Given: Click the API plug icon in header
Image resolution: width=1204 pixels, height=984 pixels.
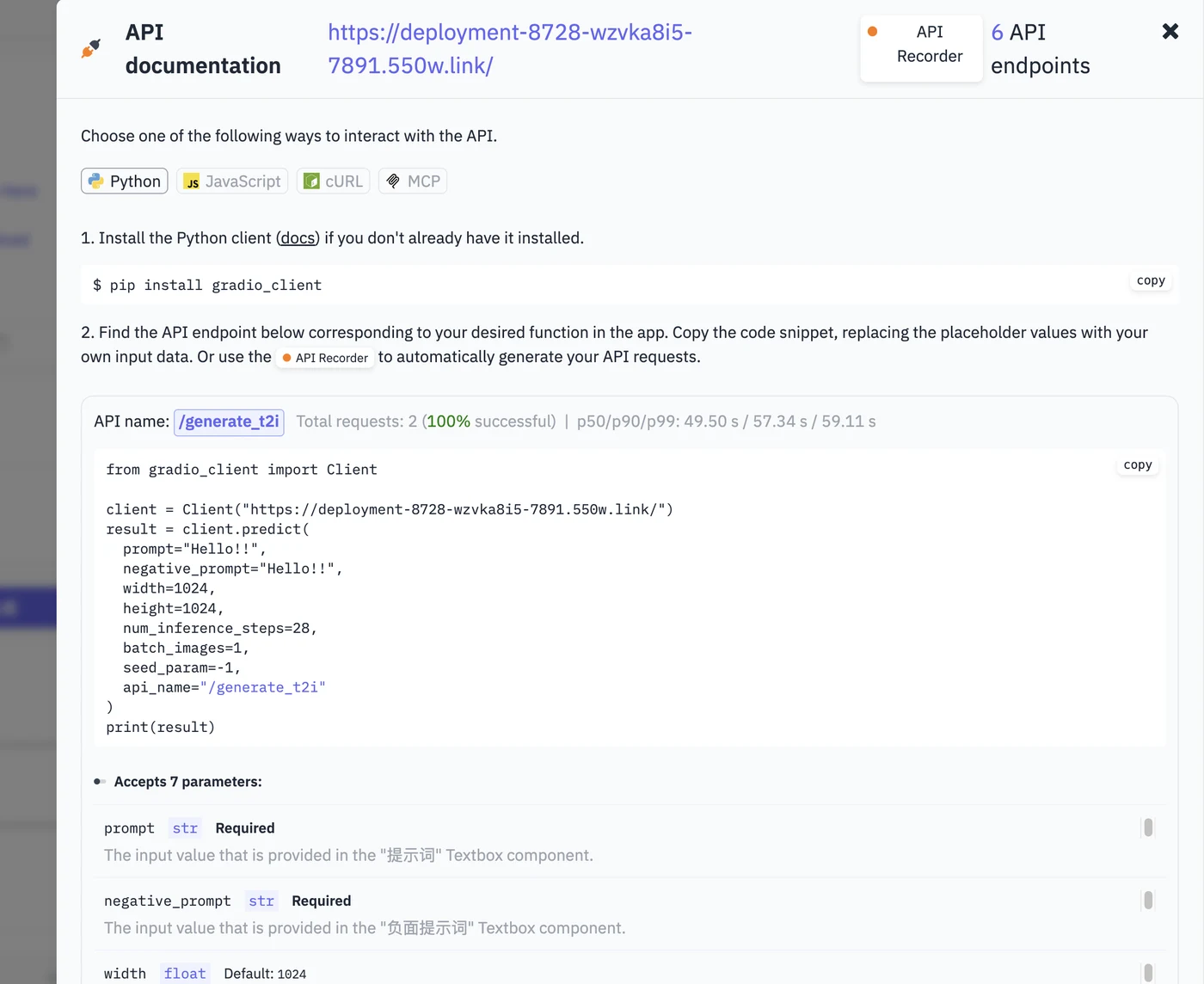Looking at the screenshot, I should point(90,49).
